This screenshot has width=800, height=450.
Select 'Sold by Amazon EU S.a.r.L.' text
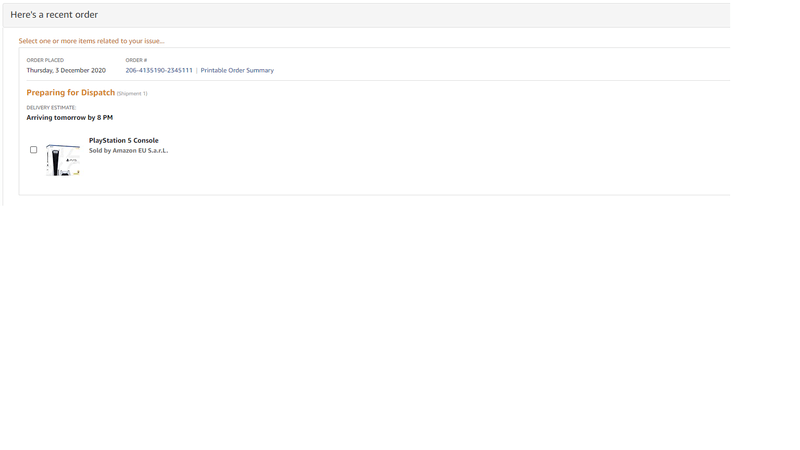[129, 151]
